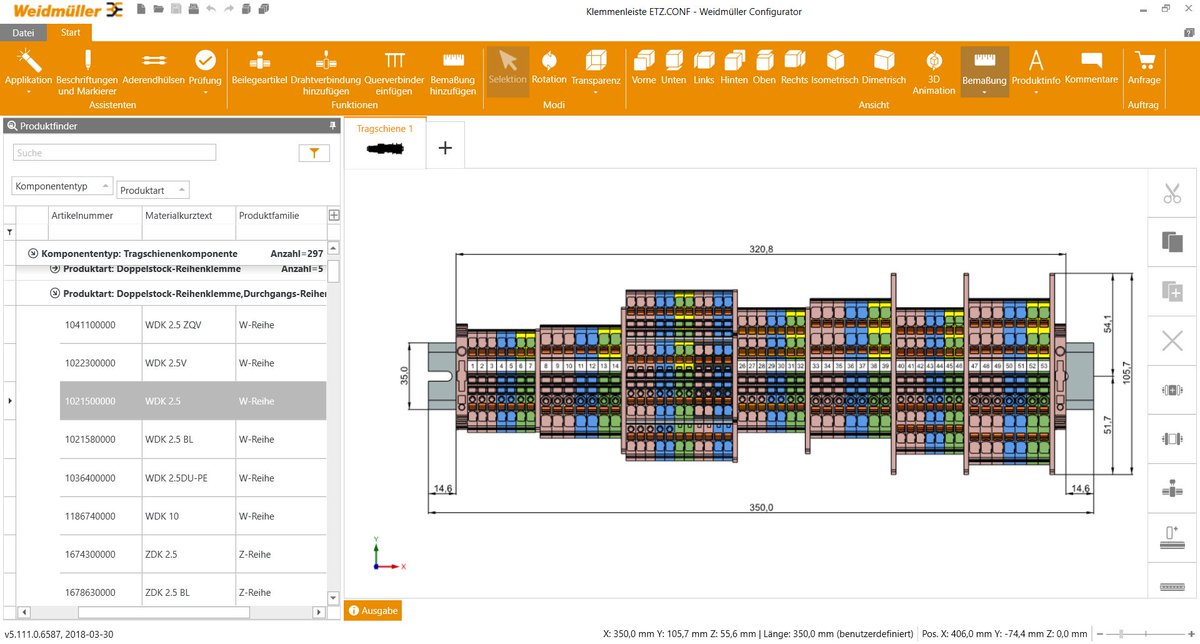Click new document icon in title bar
This screenshot has height=644, width=1200.
tap(142, 9)
